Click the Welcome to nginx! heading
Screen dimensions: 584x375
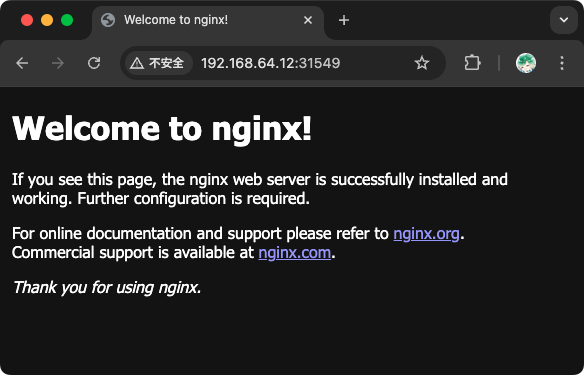point(162,128)
